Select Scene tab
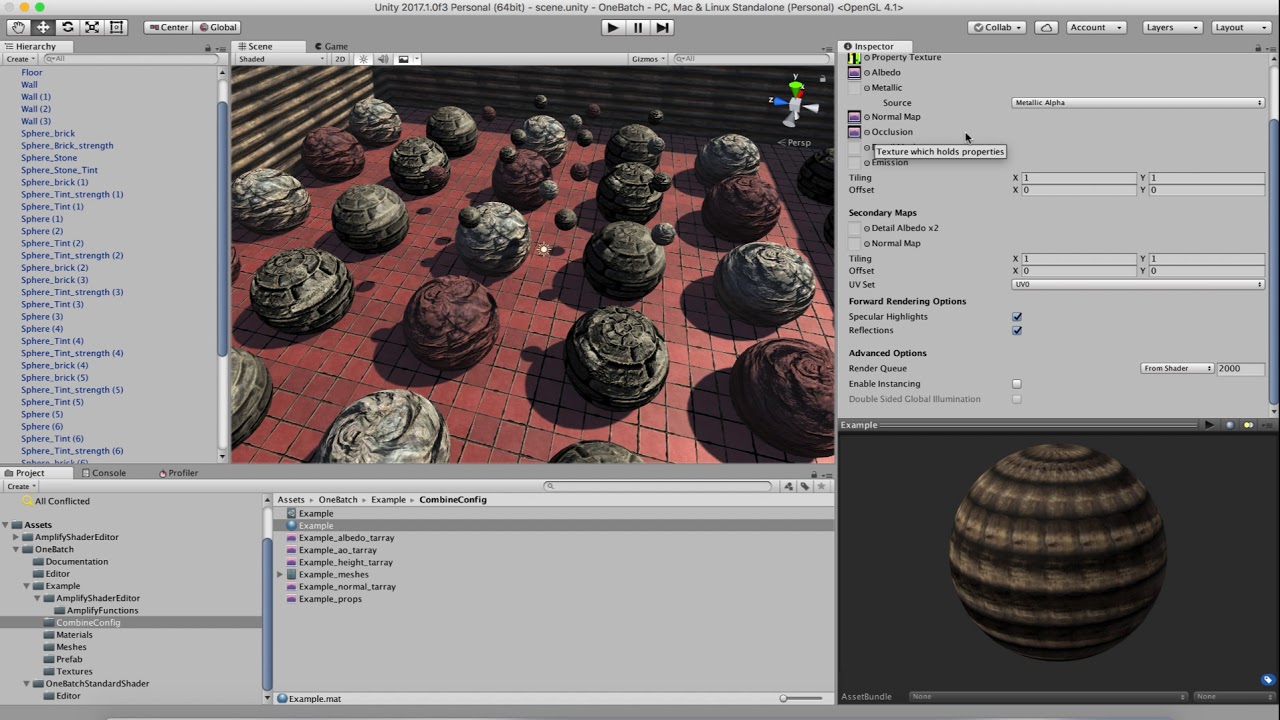The width and height of the screenshot is (1280, 720). coord(255,46)
